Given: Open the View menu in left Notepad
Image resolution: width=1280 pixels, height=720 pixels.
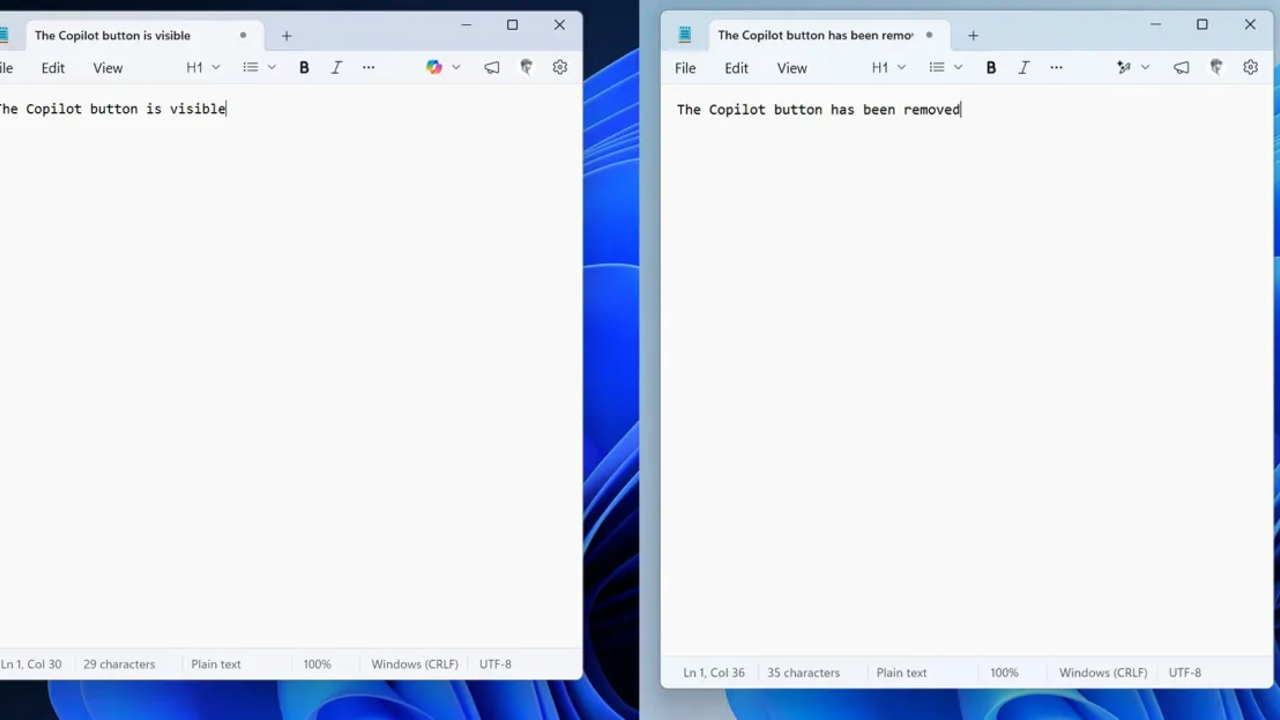Looking at the screenshot, I should (108, 68).
